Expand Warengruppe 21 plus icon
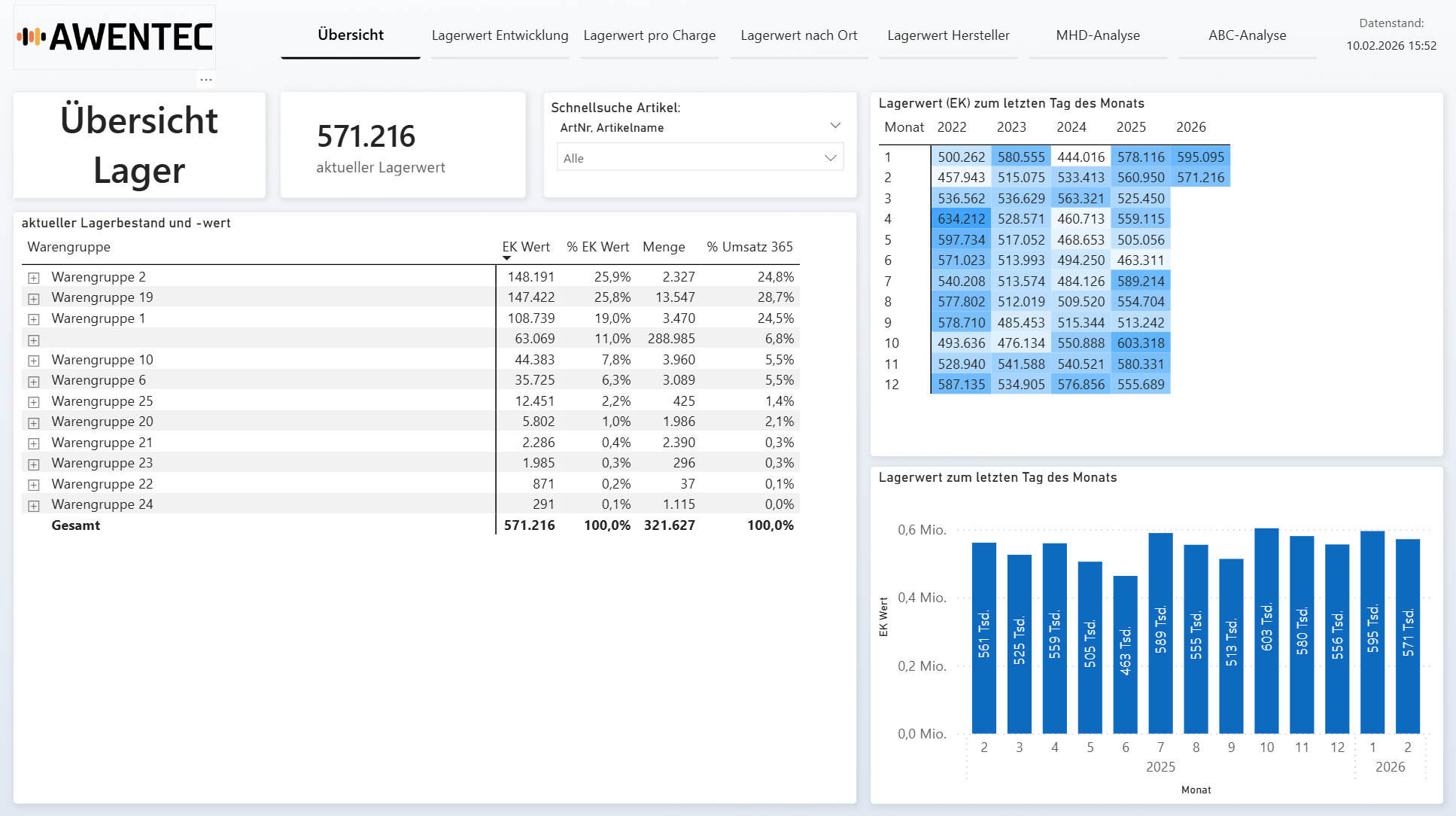This screenshot has width=1456, height=816. click(x=34, y=443)
